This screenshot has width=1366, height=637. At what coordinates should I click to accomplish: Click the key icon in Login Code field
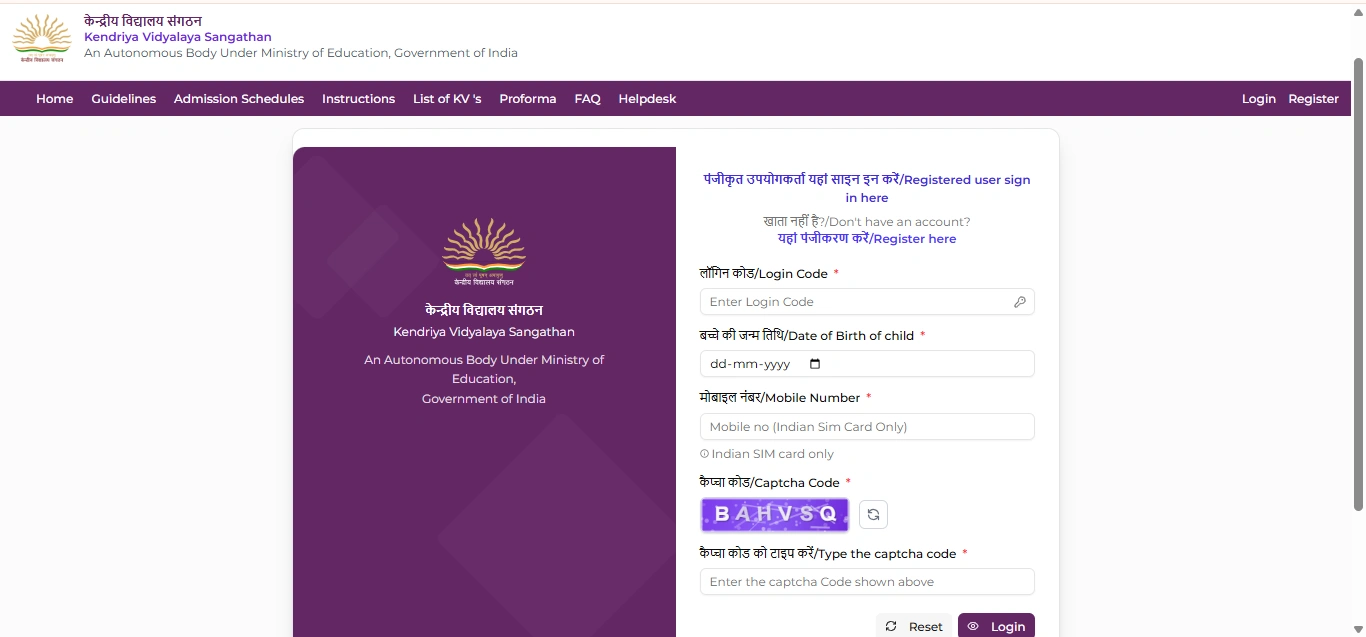tap(1020, 301)
